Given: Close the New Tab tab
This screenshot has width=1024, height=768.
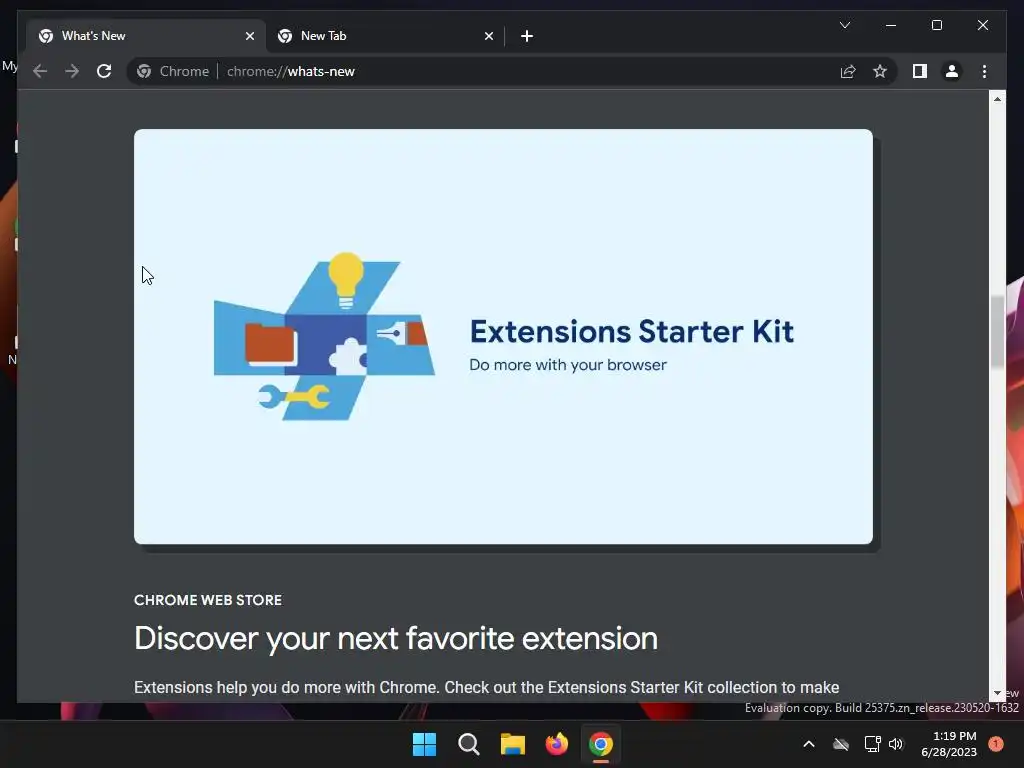Looking at the screenshot, I should tap(488, 36).
